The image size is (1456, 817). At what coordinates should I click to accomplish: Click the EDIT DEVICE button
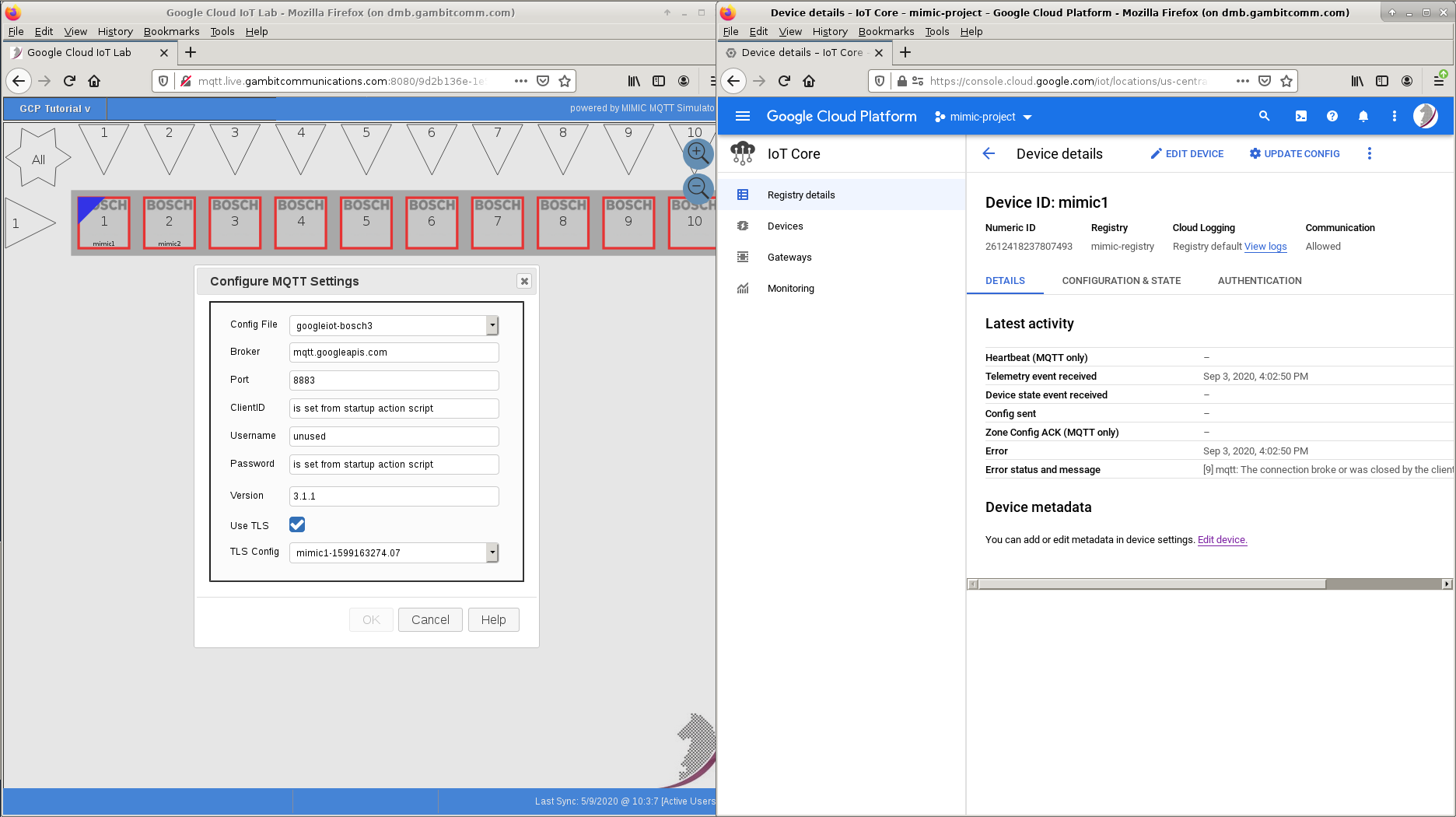tap(1187, 153)
